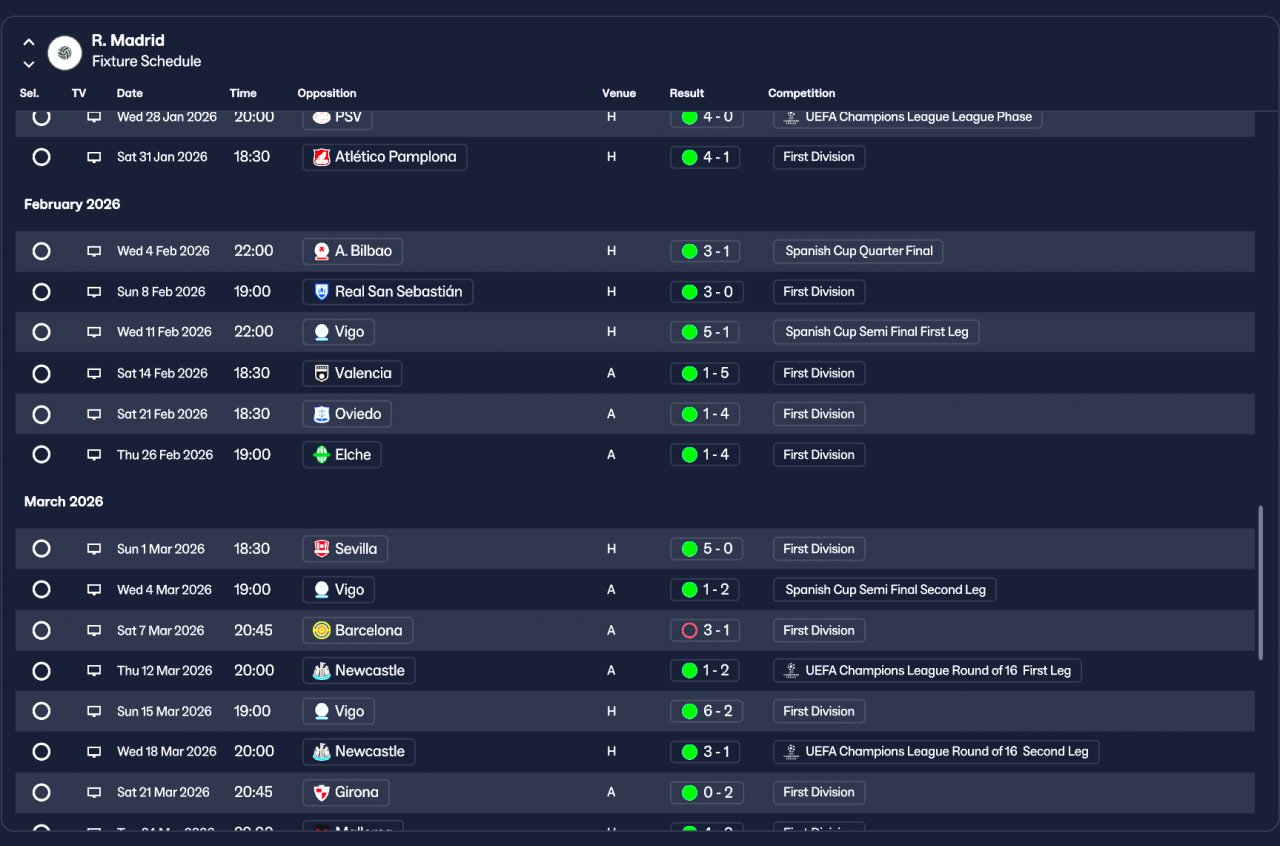Select the Barcelona fixture radio button
This screenshot has height=846, width=1280.
41,631
